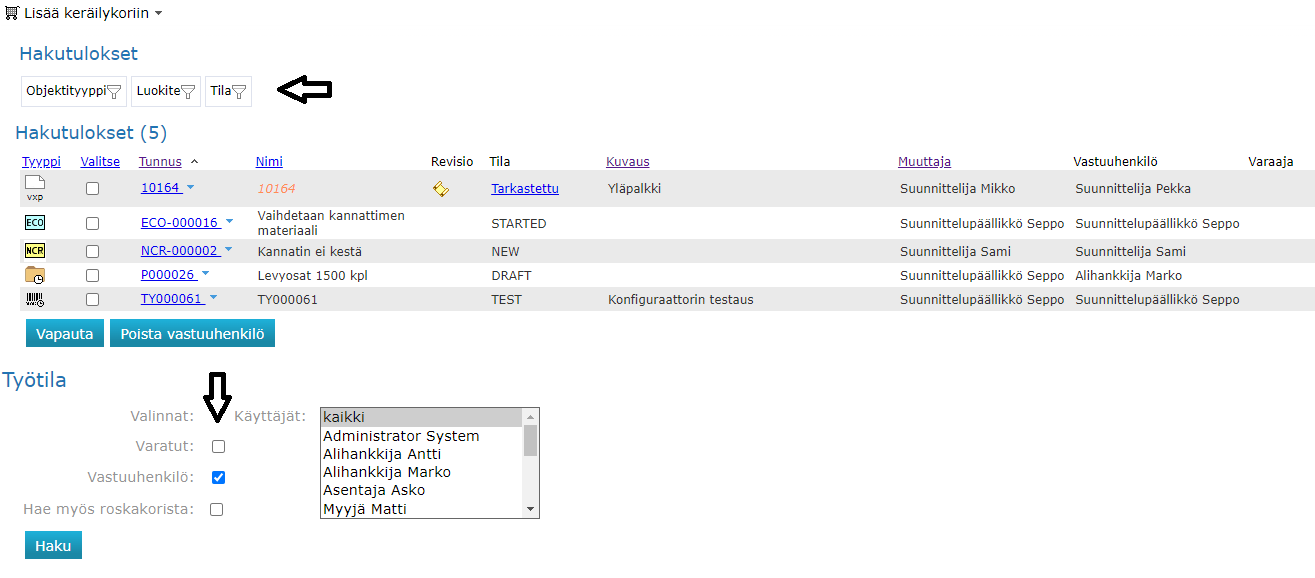Click the ECO type icon
This screenshot has height=578, width=1315.
coord(35,223)
